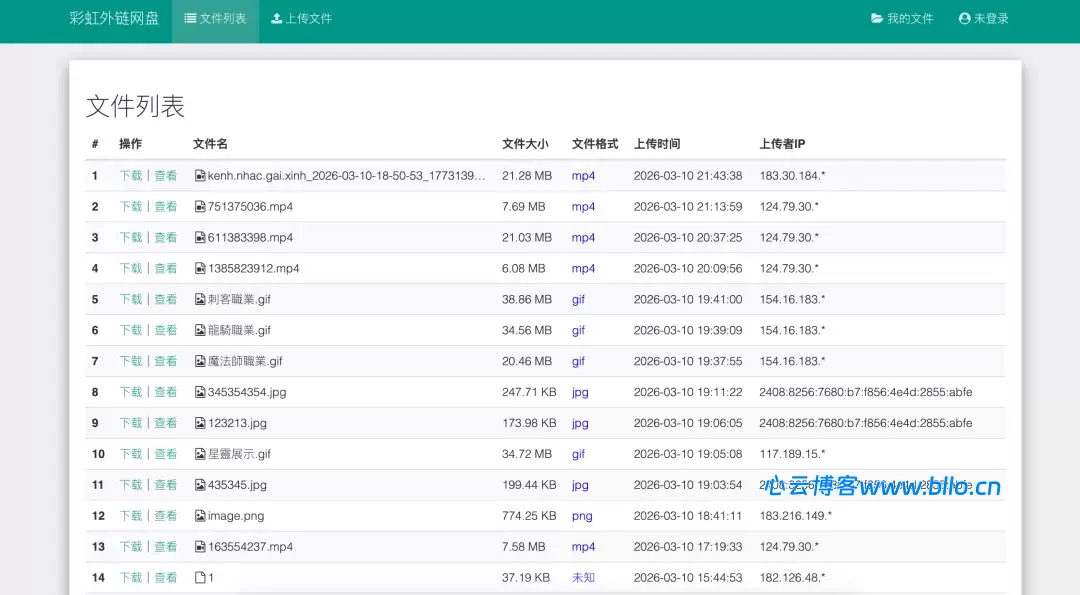Viewport: 1080px width, 595px height.
Task: Download 611383398.mp4 via its 下载 link
Action: (x=131, y=237)
